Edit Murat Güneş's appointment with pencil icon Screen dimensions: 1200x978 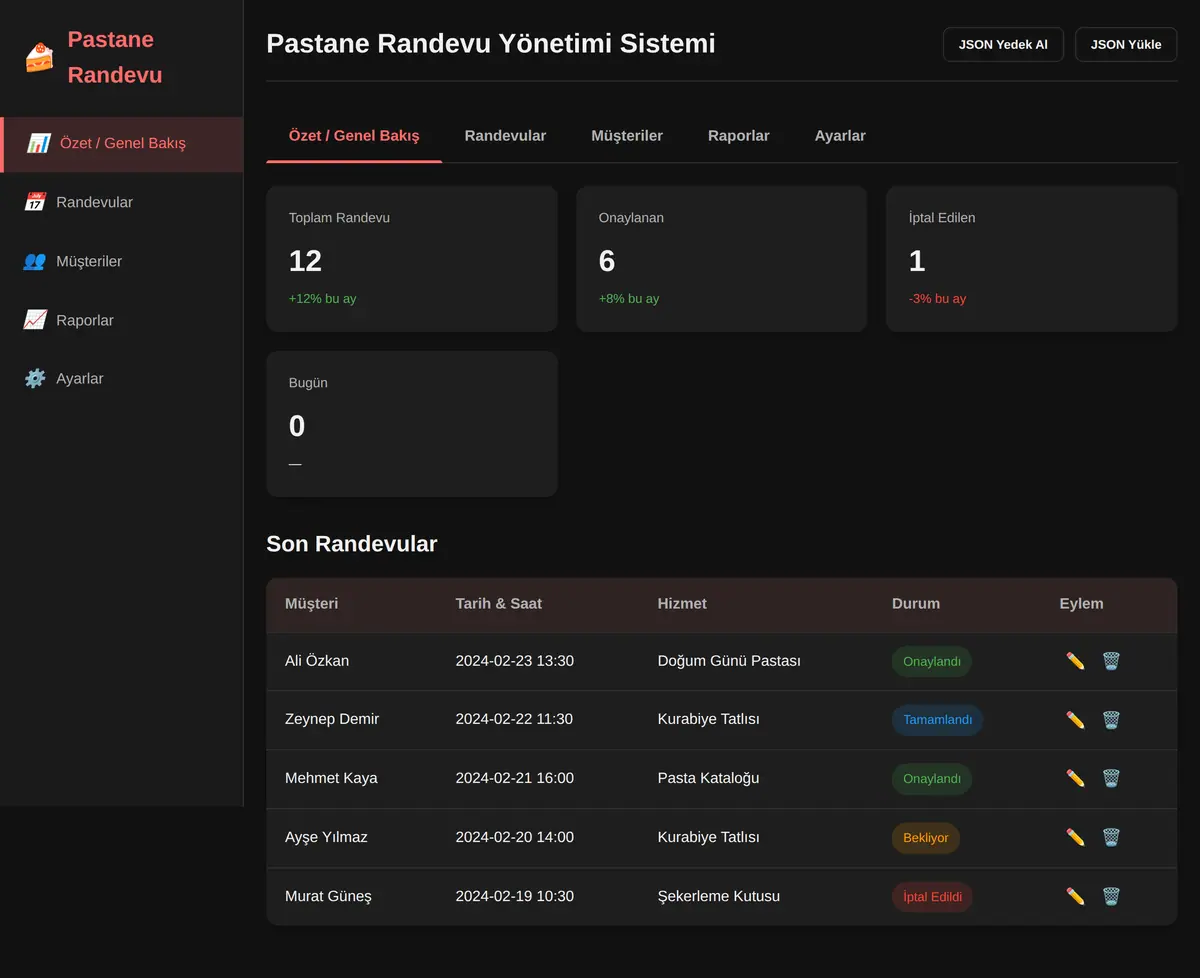click(1076, 896)
